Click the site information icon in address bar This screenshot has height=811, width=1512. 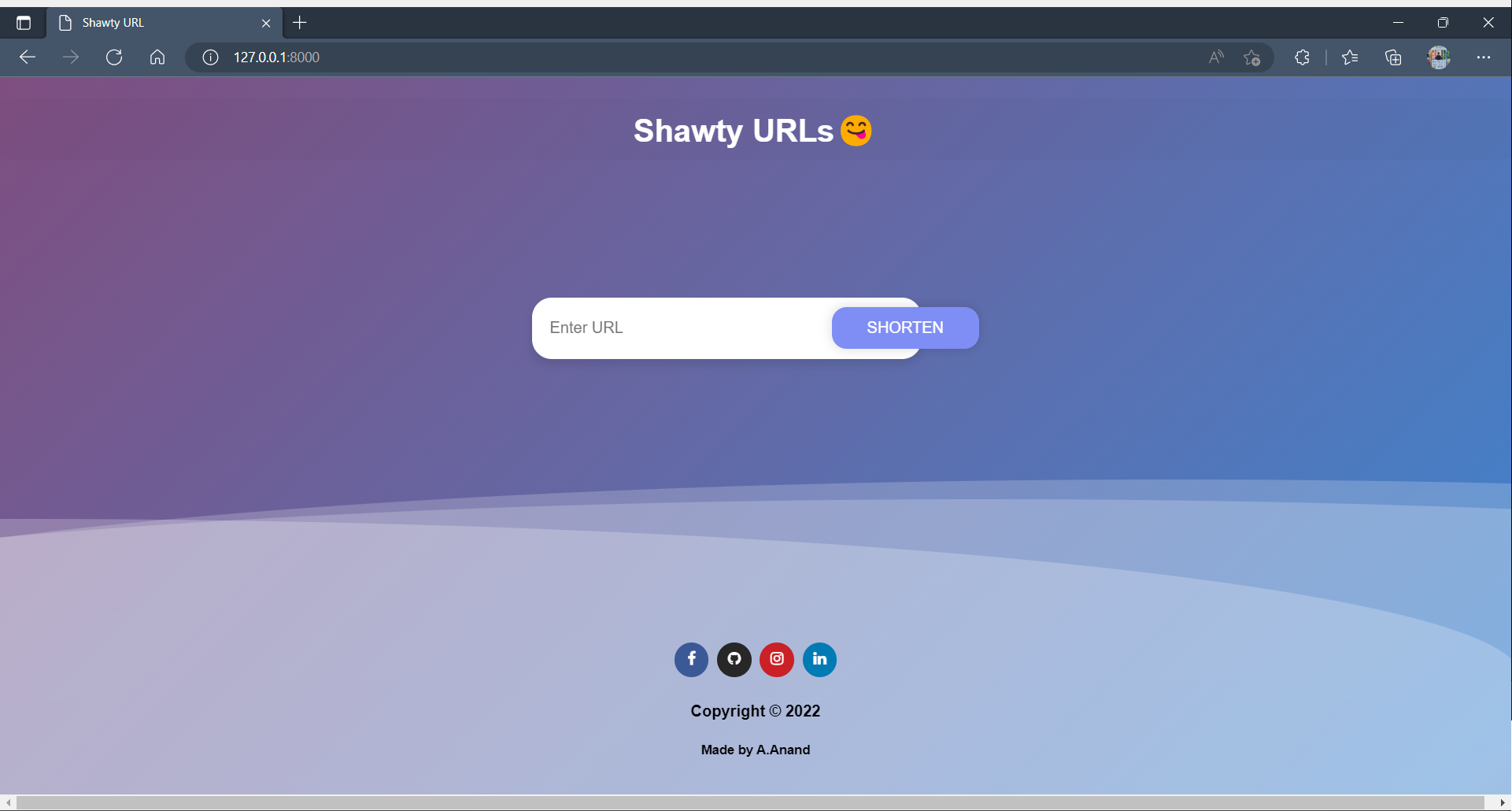pyautogui.click(x=209, y=57)
